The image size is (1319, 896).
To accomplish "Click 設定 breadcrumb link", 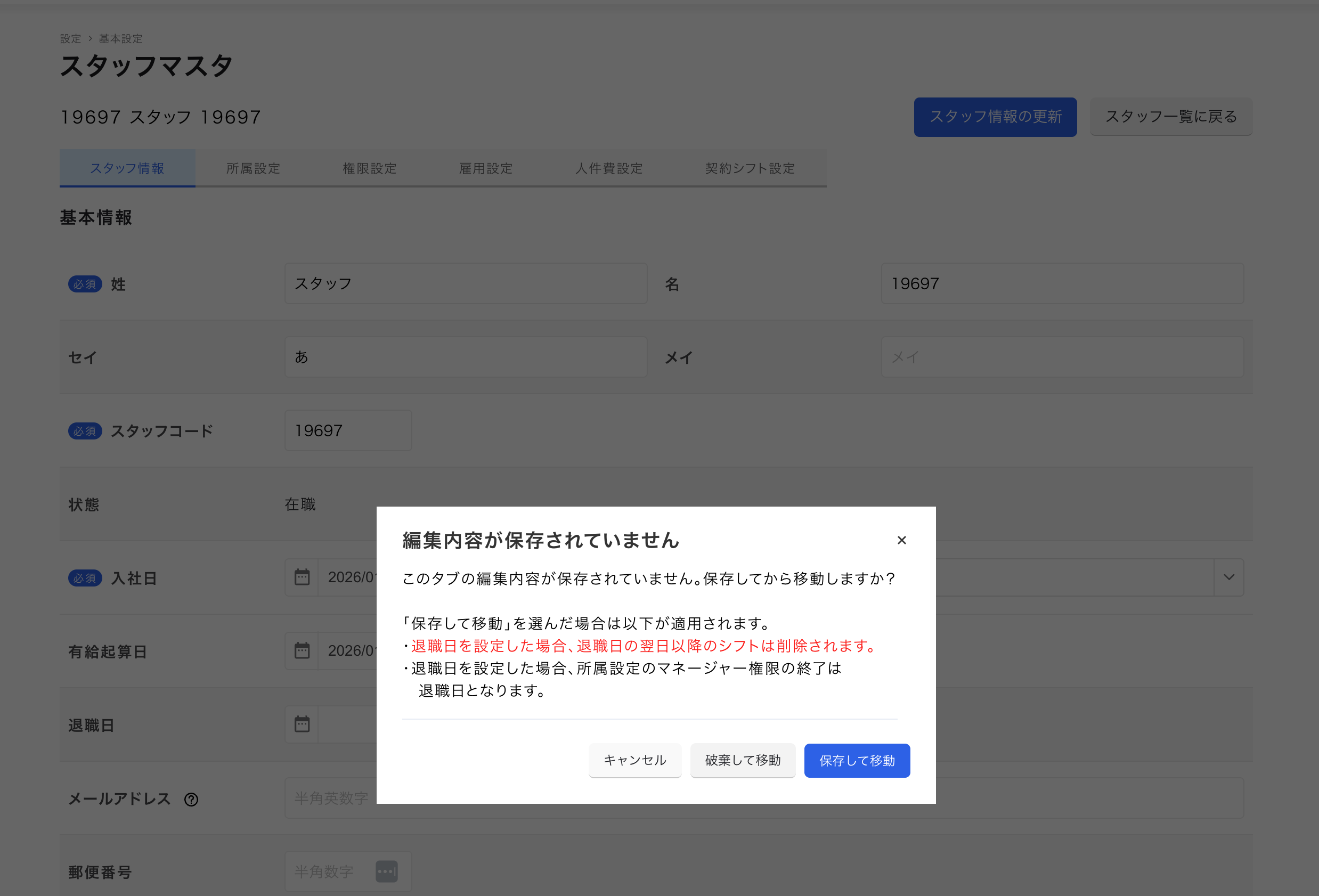I will point(70,38).
